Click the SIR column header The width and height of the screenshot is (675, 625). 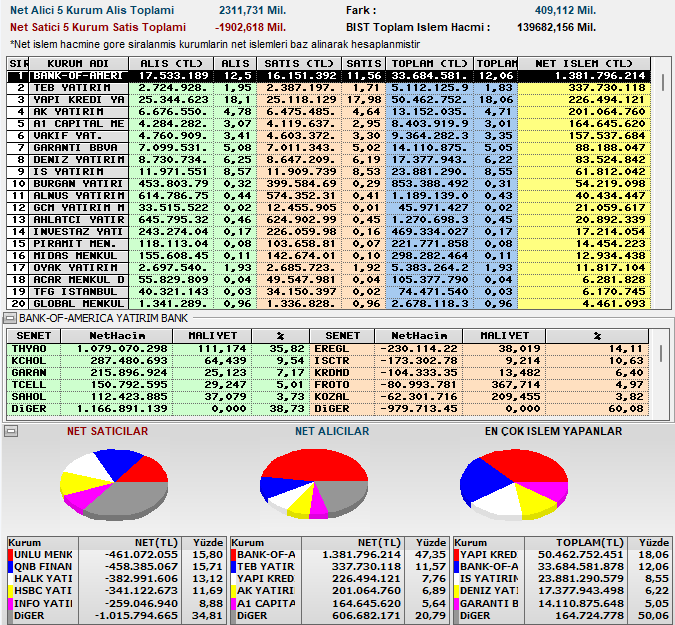(x=18, y=63)
